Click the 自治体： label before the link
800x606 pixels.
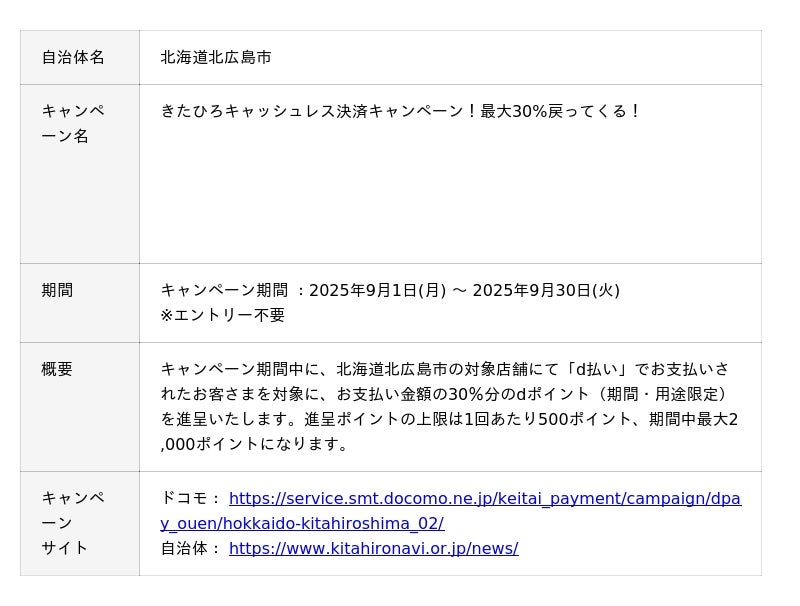tap(190, 548)
